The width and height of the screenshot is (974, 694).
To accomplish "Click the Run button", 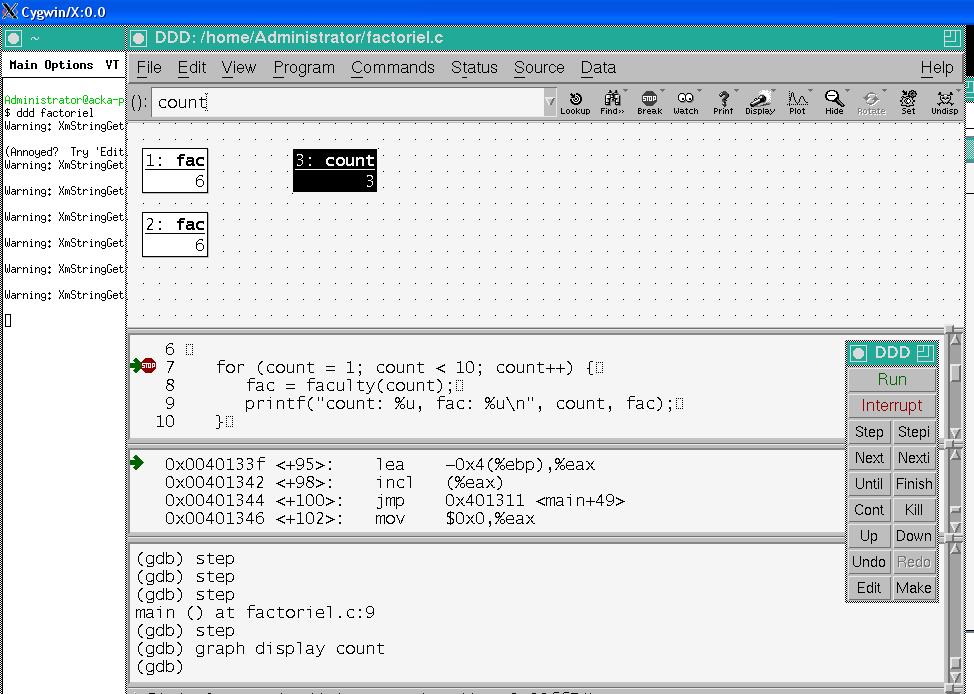I will click(892, 379).
